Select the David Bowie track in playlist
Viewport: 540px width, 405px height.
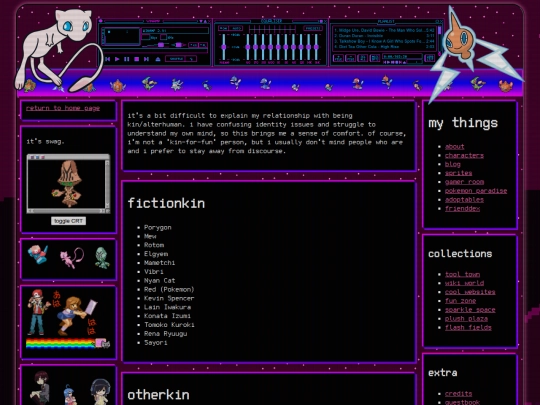tap(384, 30)
